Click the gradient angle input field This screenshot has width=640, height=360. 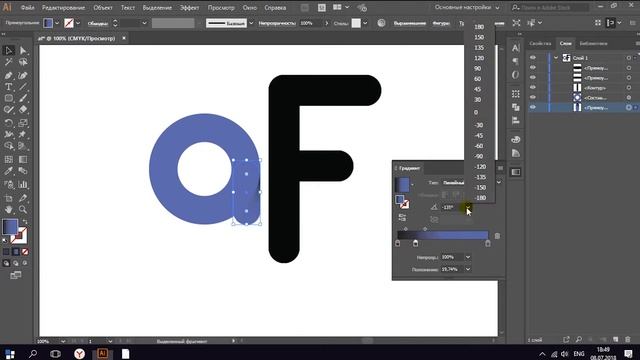(452, 207)
